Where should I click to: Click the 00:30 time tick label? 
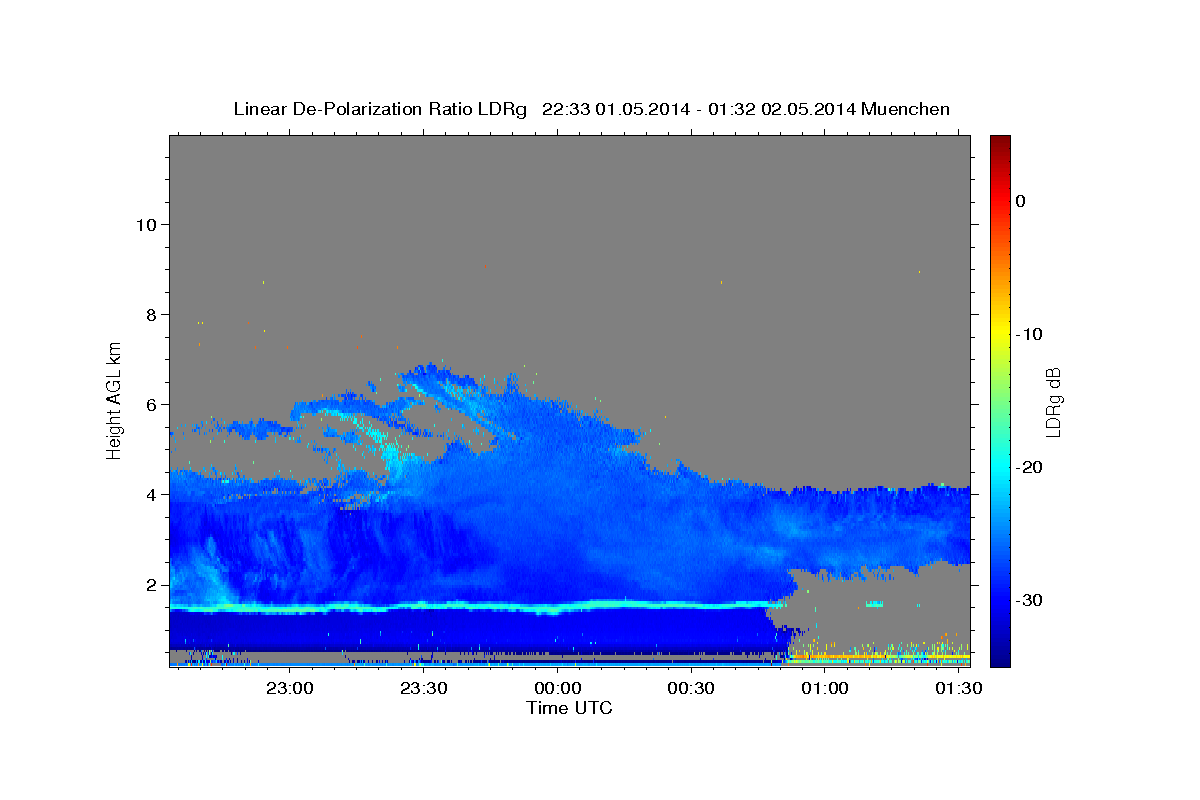pyautogui.click(x=692, y=689)
